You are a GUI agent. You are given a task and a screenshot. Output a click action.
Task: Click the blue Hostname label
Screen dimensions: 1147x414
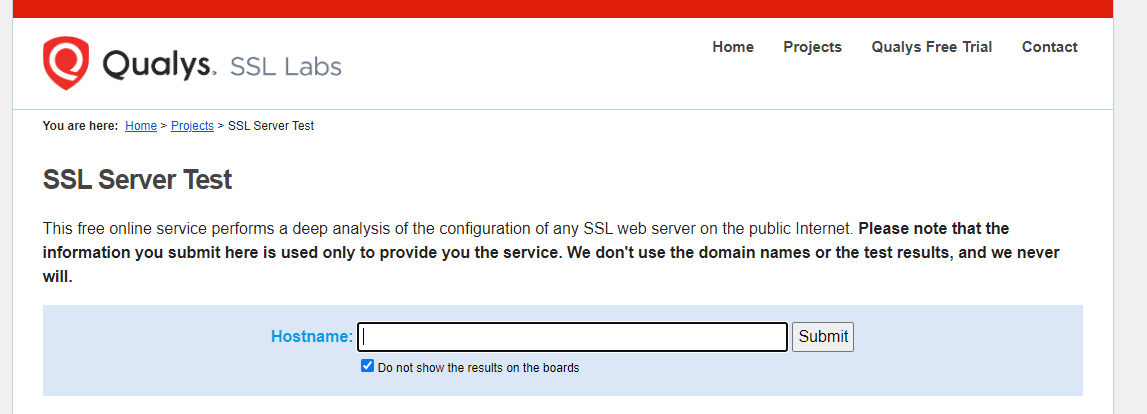point(311,337)
